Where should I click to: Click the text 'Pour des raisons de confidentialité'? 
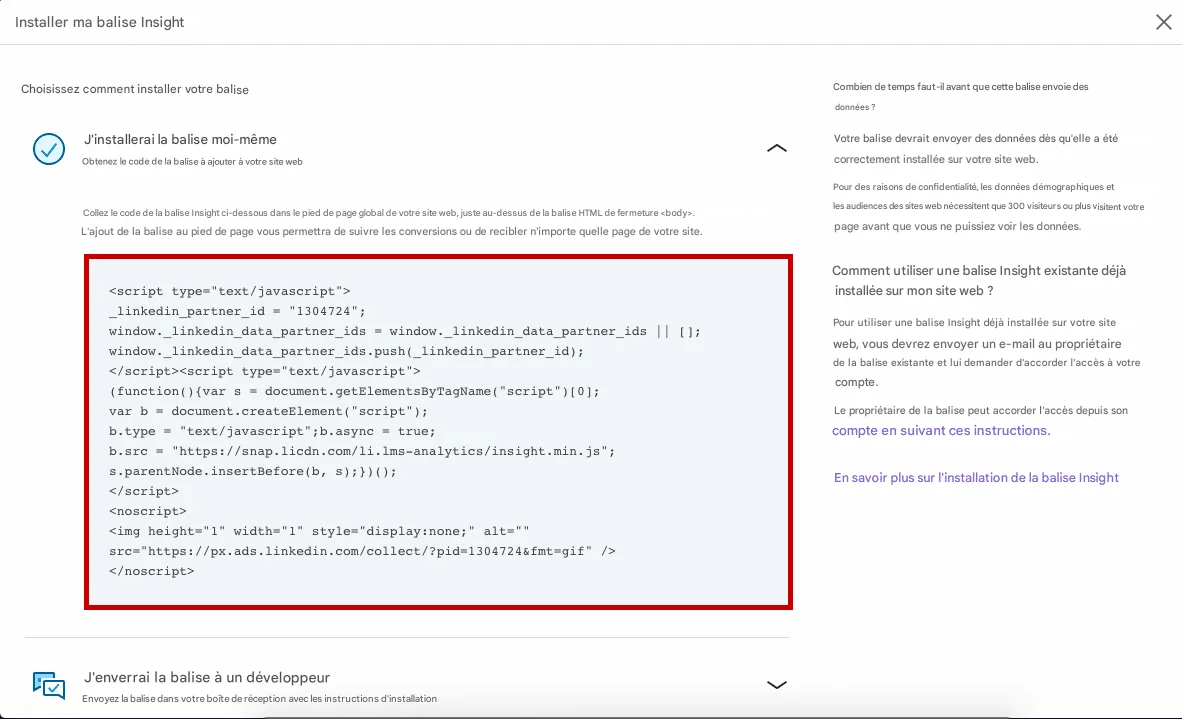point(988,207)
